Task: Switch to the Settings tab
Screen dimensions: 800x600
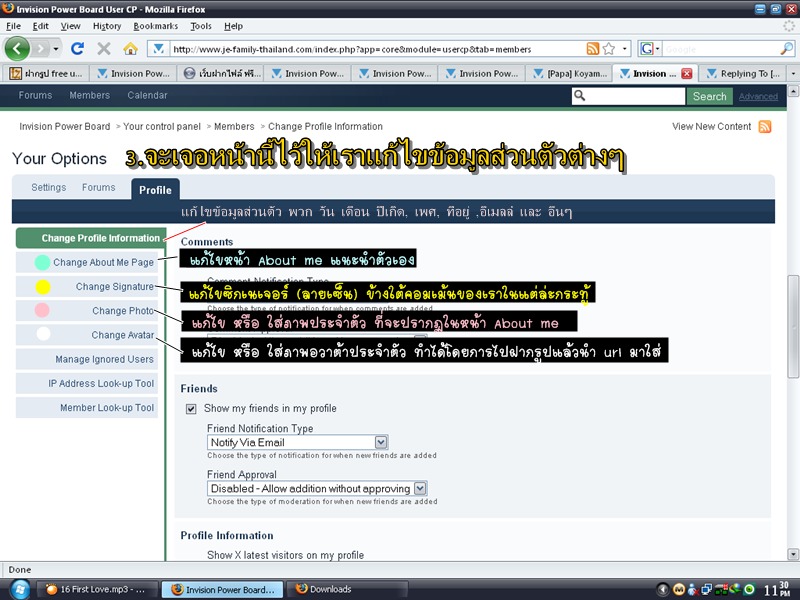Action: tap(48, 187)
